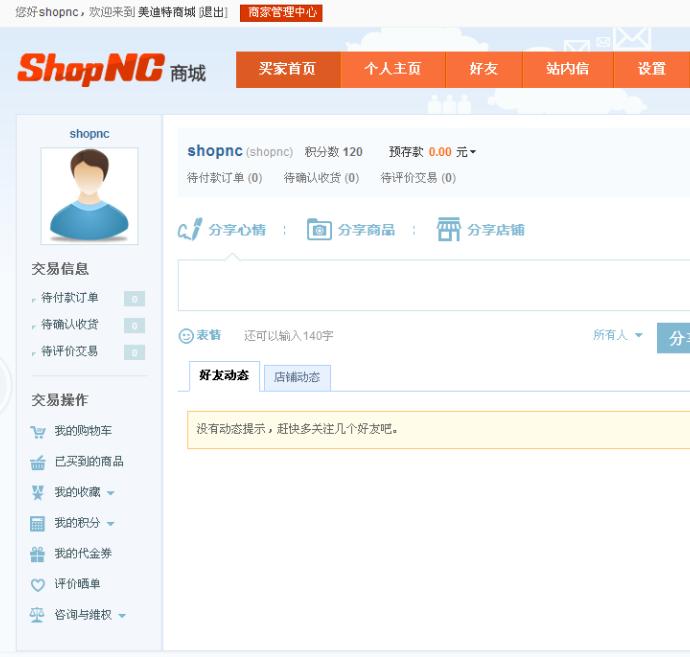Open the 预存款 元 dropdown arrow
The width and height of the screenshot is (690, 657).
click(473, 152)
